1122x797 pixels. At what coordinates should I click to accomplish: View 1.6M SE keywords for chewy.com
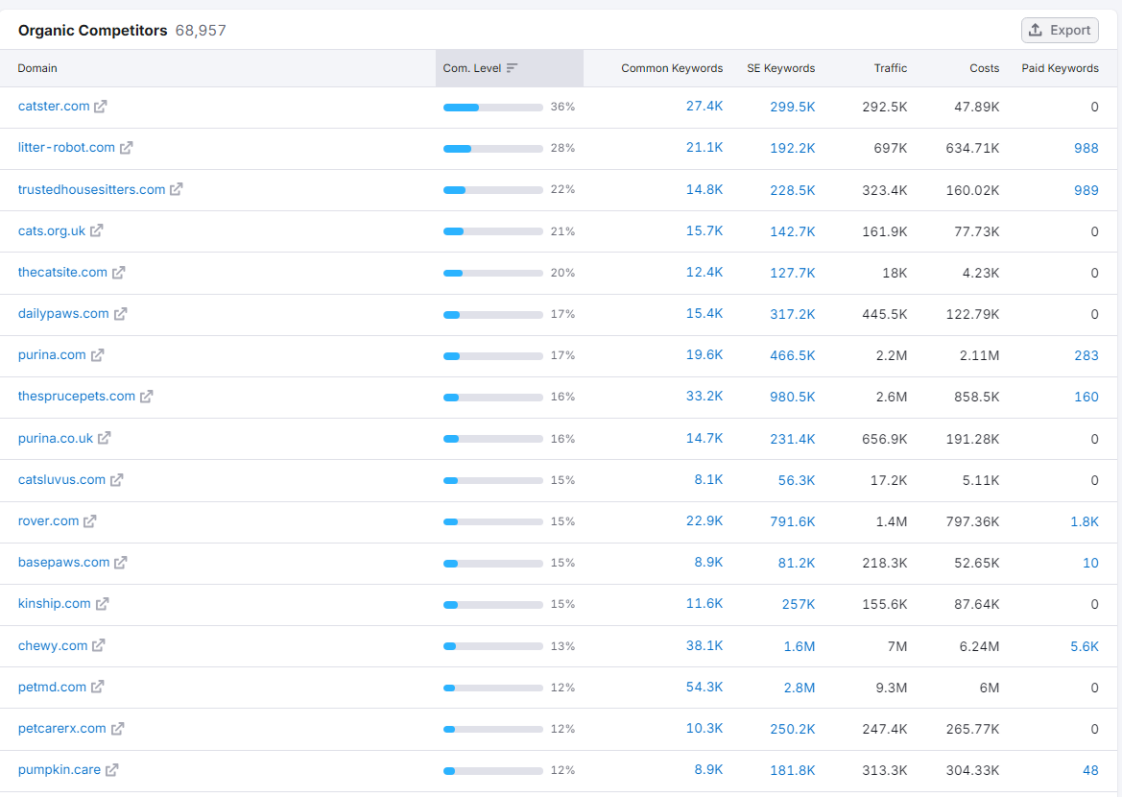pyautogui.click(x=799, y=647)
